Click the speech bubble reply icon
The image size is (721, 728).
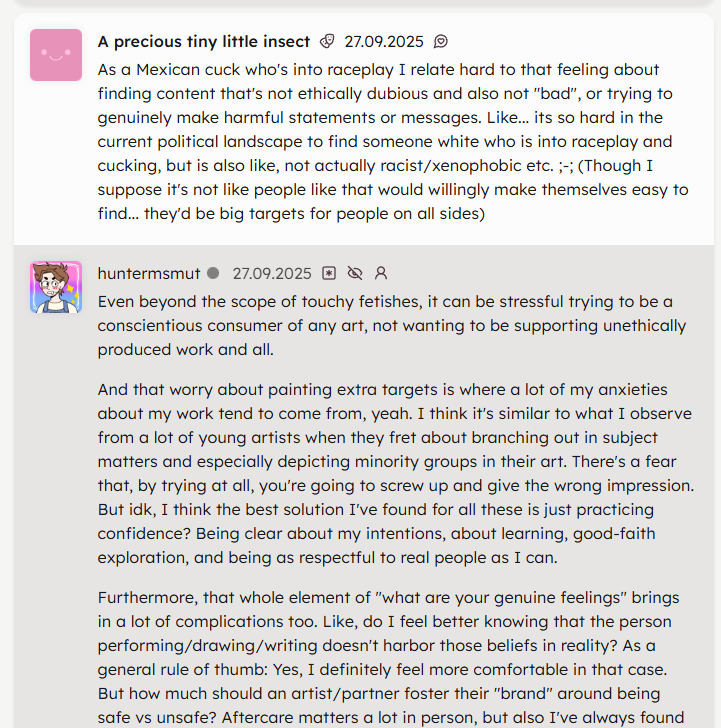coord(440,42)
